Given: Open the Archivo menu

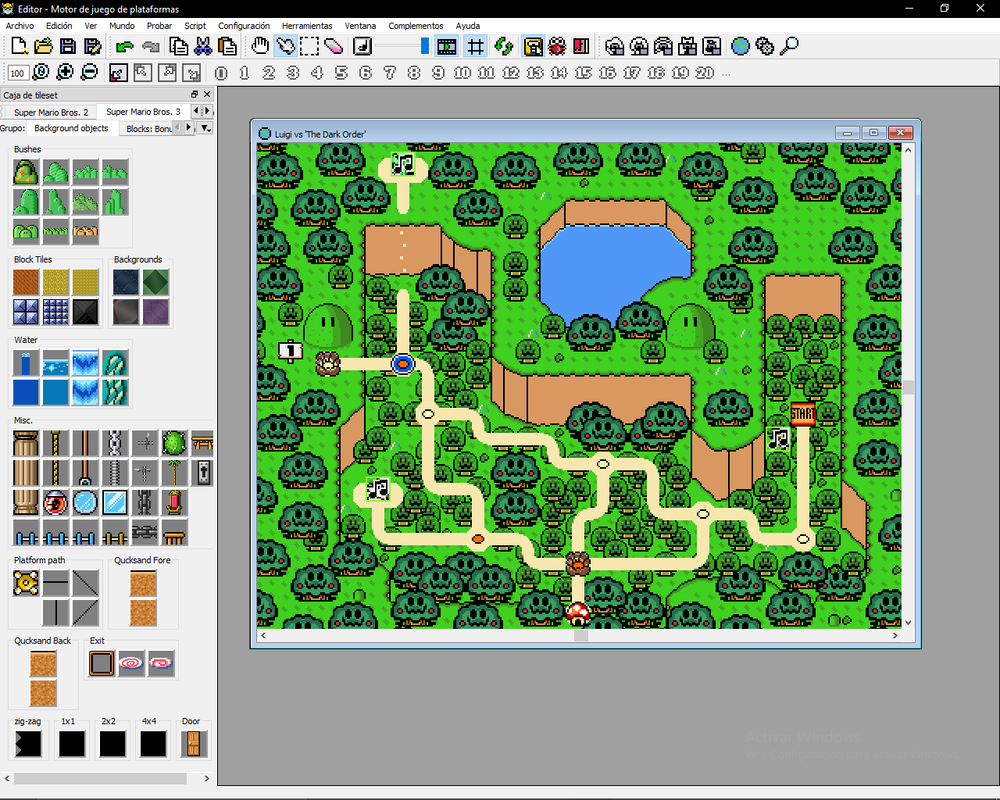Looking at the screenshot, I should [20, 26].
